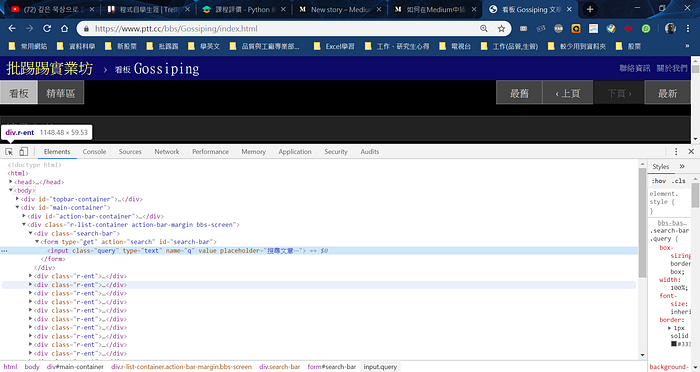Toggle the .cls class editor
The image size is (700, 372).
tap(679, 181)
